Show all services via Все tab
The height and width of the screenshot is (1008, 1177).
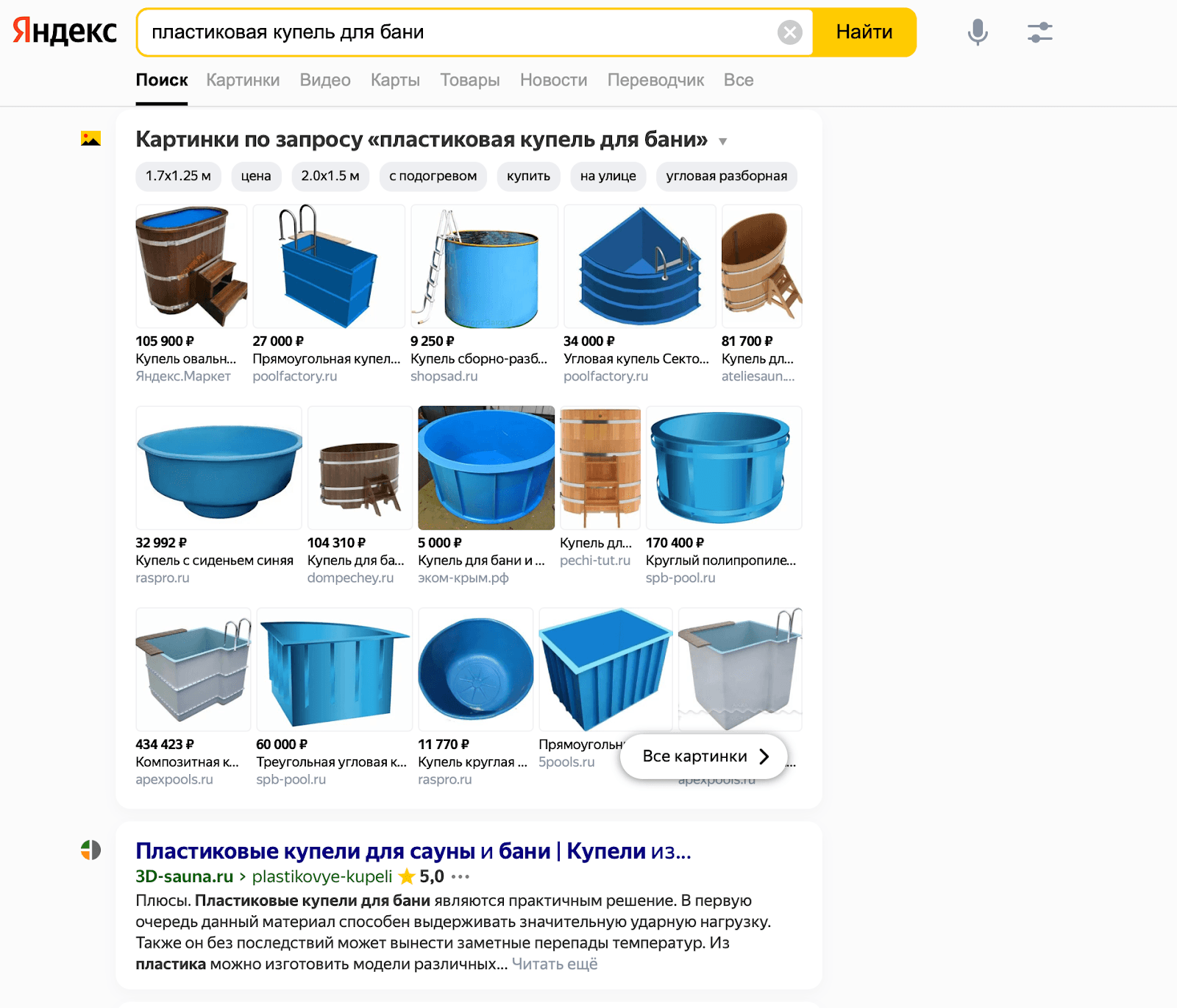click(739, 80)
